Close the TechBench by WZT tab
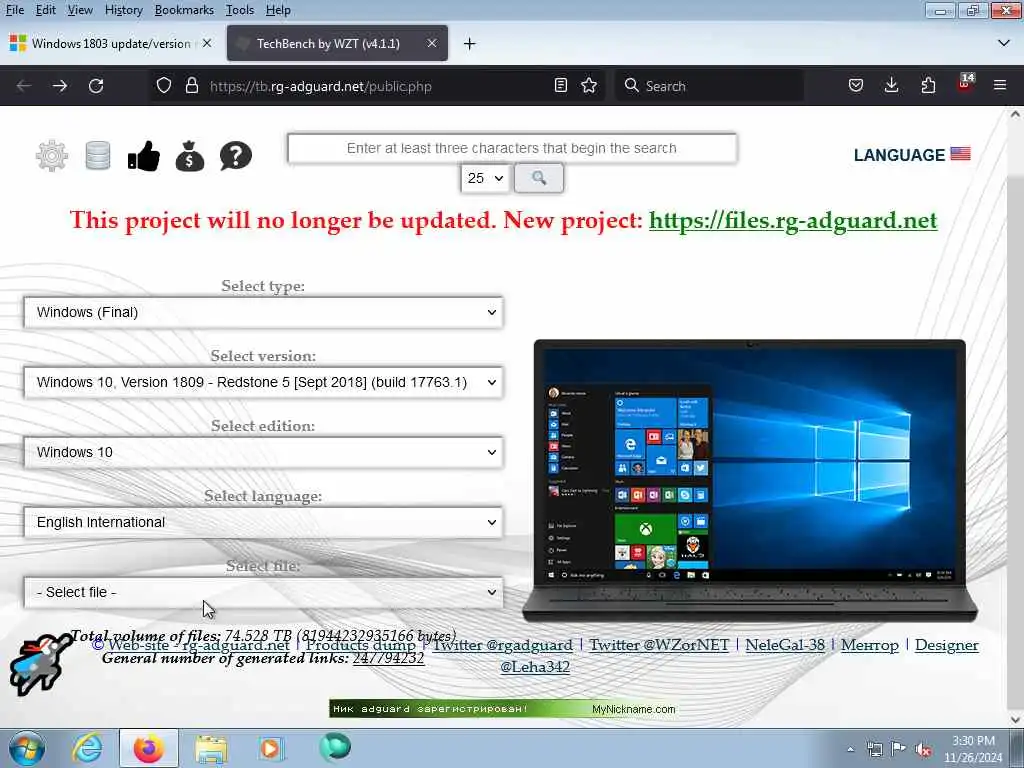 point(432,43)
